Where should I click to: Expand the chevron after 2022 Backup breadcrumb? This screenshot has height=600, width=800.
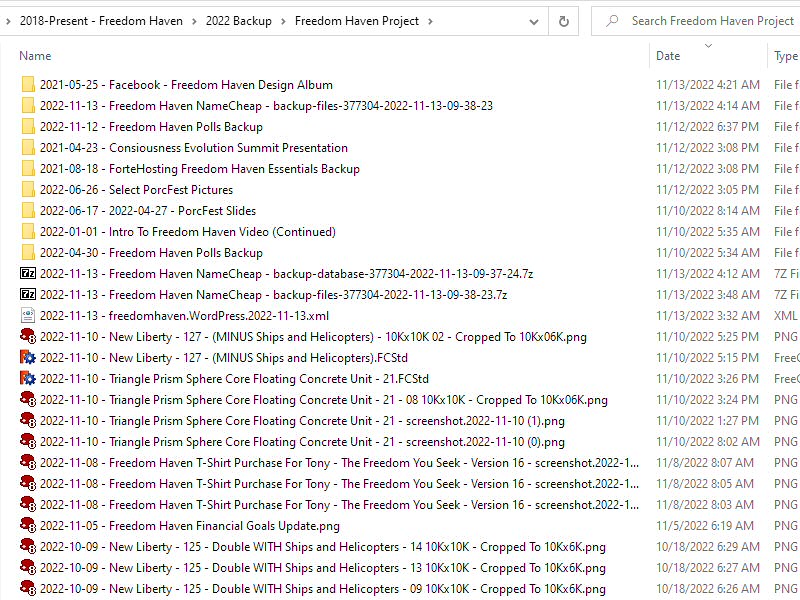pos(283,21)
